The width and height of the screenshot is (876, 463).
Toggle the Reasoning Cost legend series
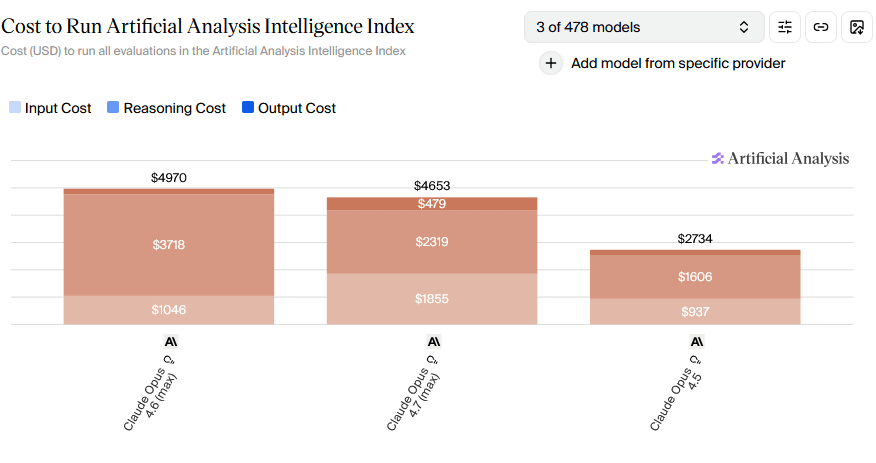click(165, 108)
